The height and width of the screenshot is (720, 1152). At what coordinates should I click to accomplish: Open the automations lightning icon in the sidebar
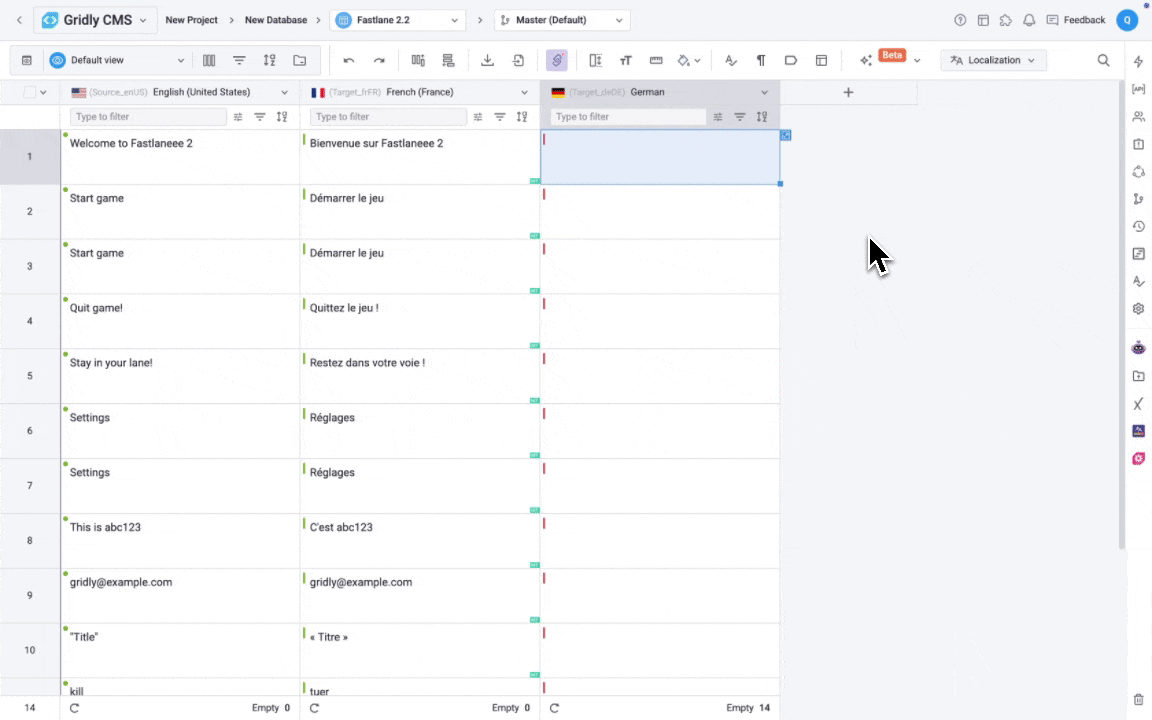(x=1138, y=62)
